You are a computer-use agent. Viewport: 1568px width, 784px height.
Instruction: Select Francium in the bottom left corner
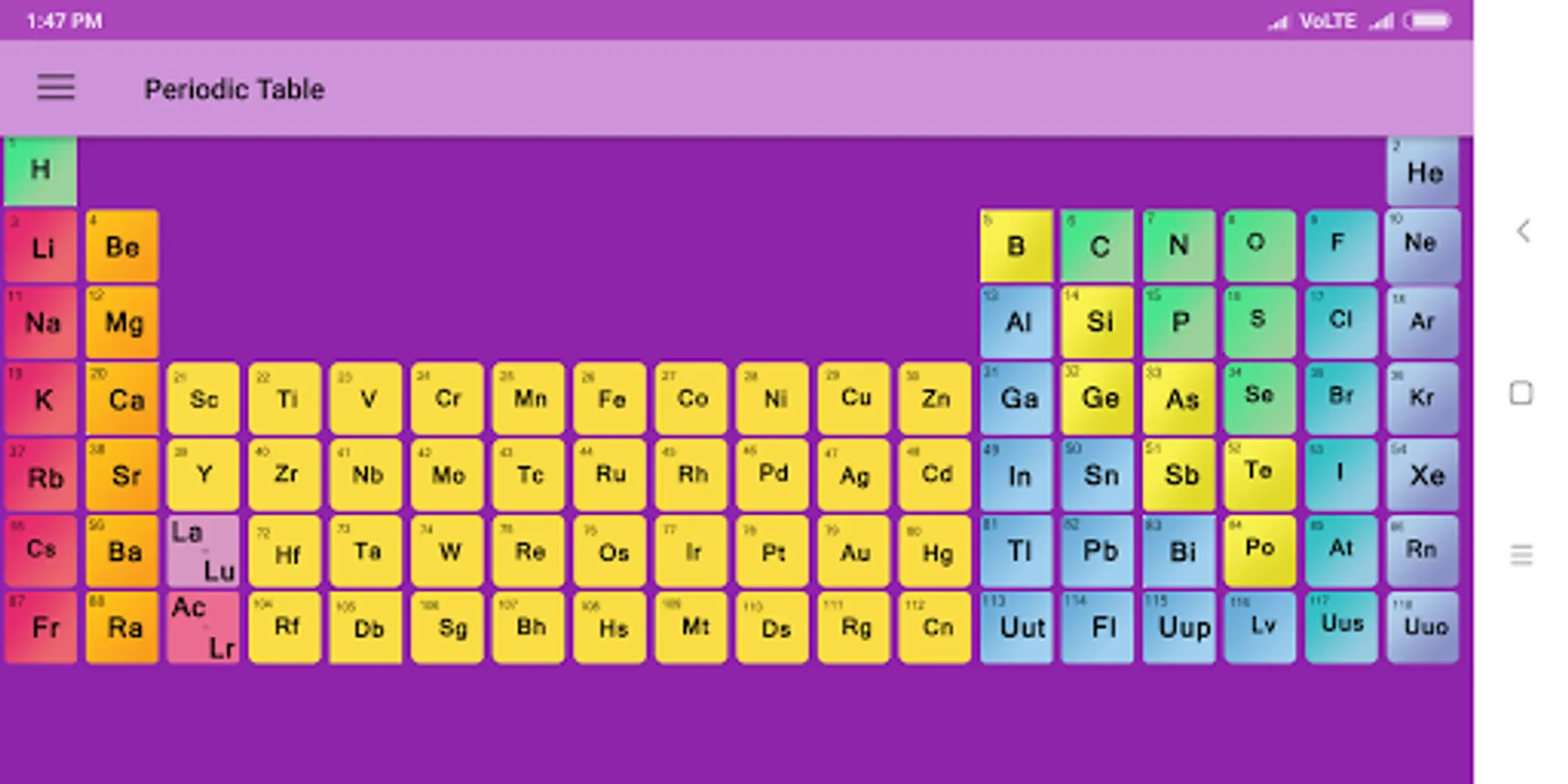40,627
